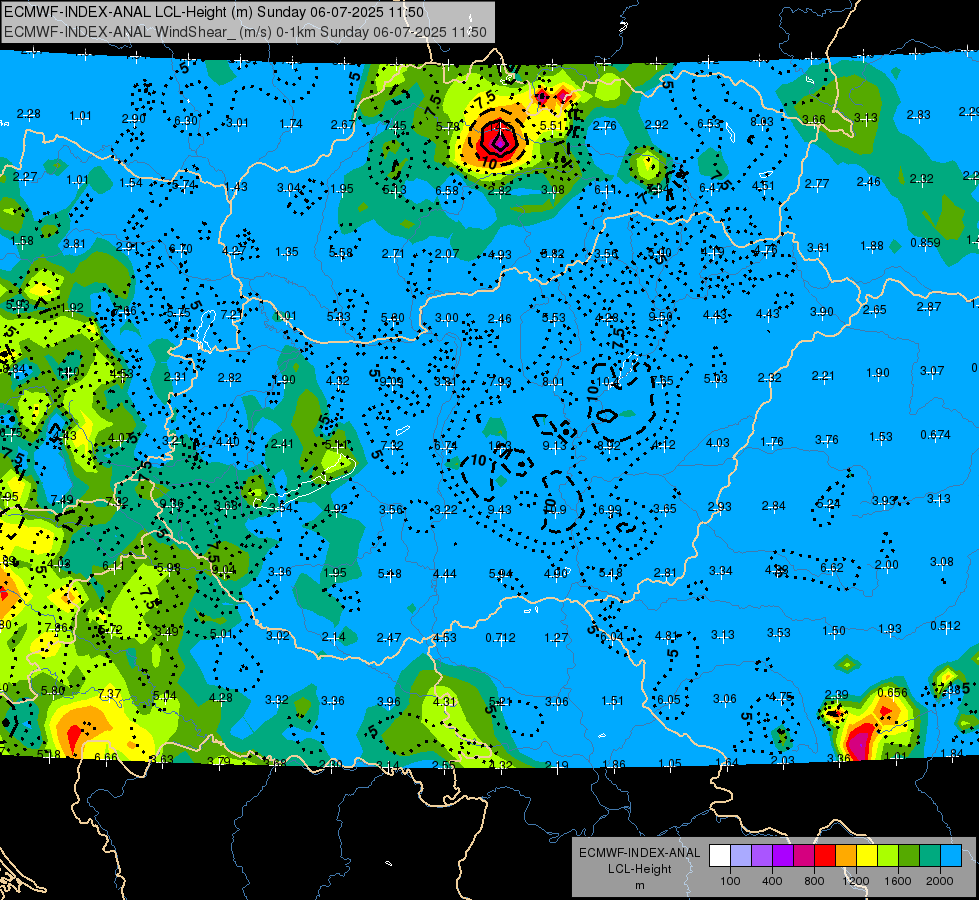Click the legend tick value '1200'
The height and width of the screenshot is (900, 979).
click(856, 881)
